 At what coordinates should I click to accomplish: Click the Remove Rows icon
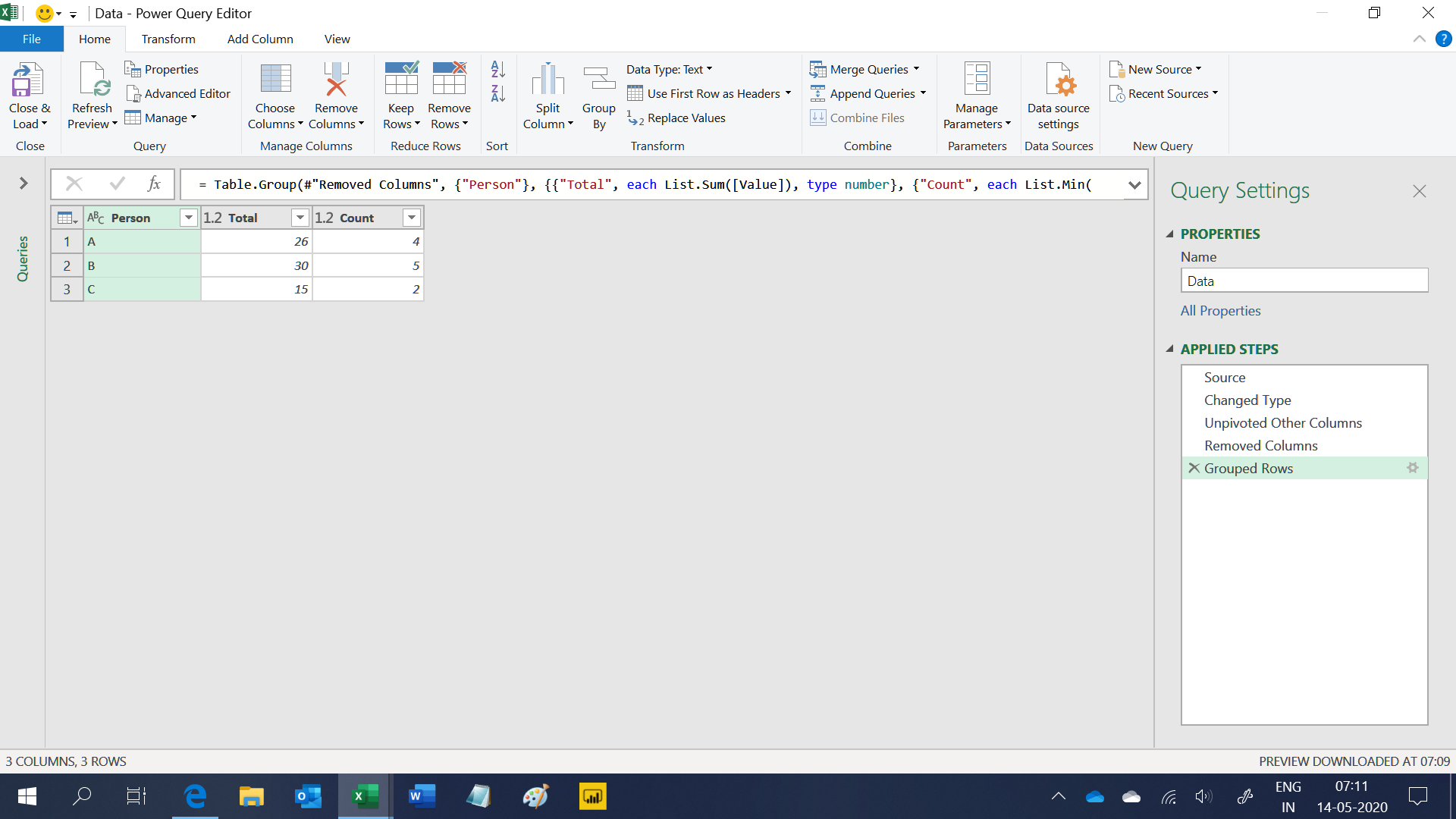[449, 78]
